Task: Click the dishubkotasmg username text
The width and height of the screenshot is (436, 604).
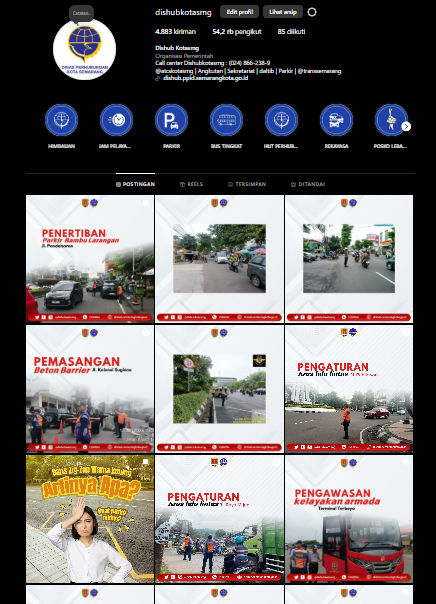Action: coord(183,12)
